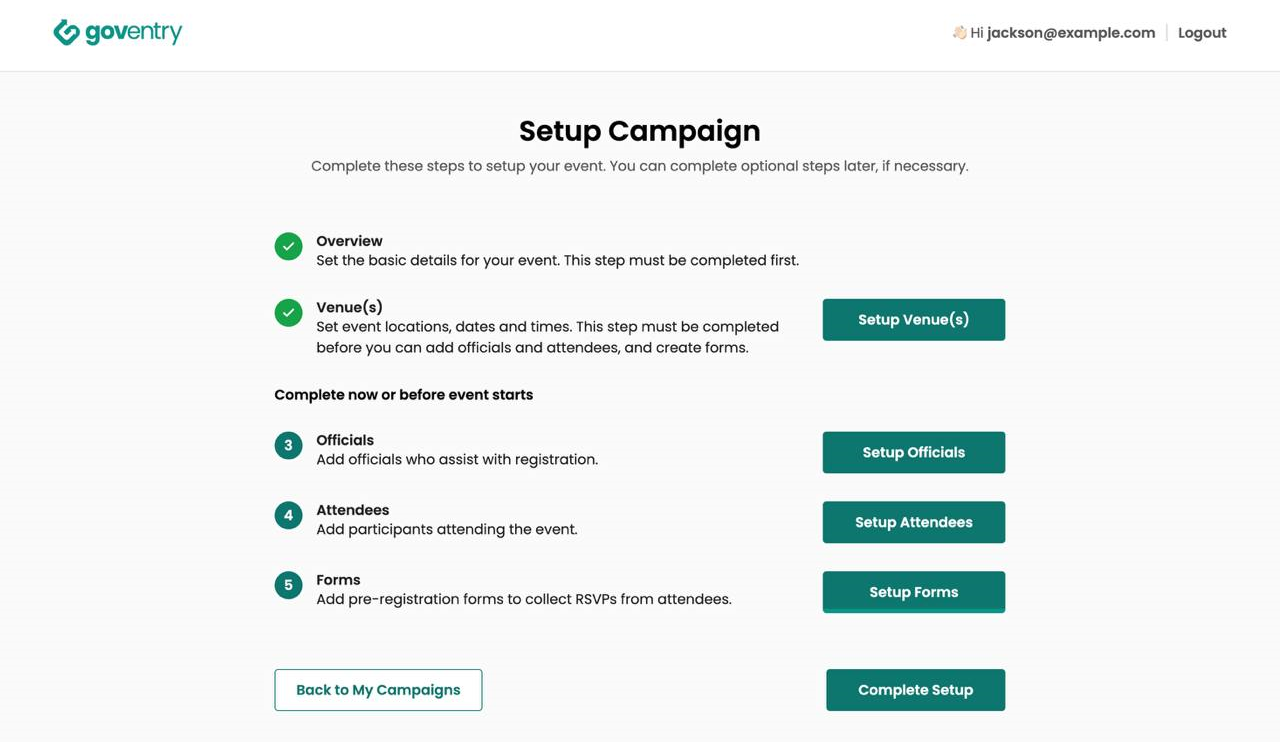Image resolution: width=1280 pixels, height=742 pixels.
Task: Click the green checkmark beside Overview
Action: point(288,246)
